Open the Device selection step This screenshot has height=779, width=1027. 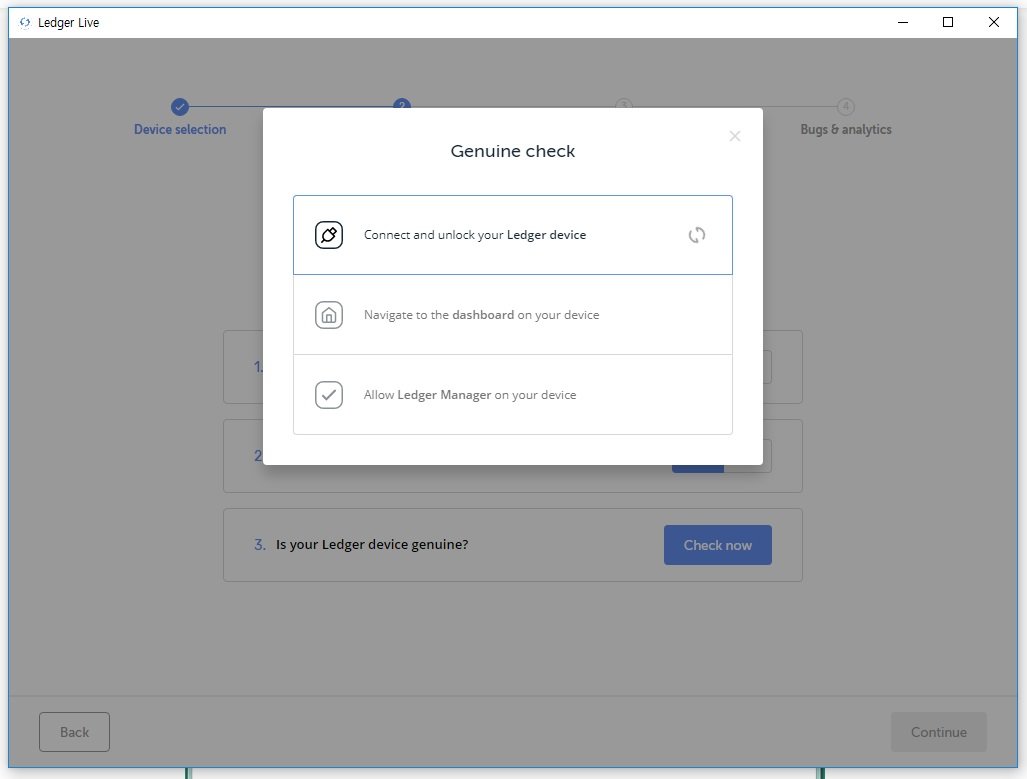[180, 129]
